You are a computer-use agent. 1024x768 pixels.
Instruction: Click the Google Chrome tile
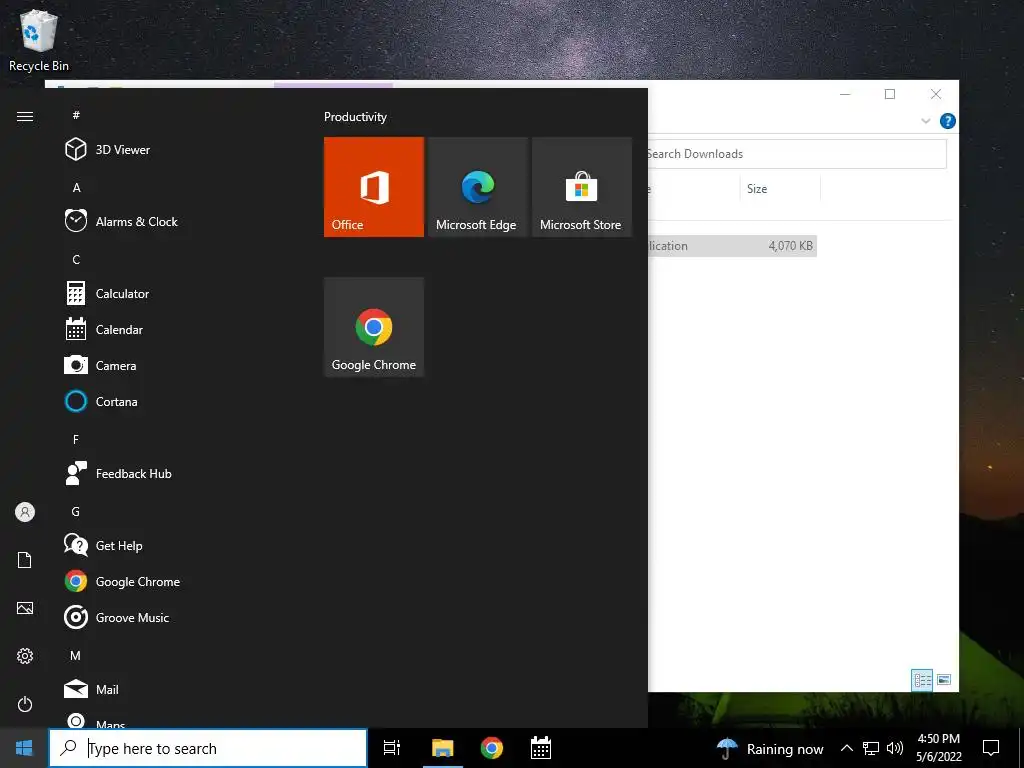point(374,327)
